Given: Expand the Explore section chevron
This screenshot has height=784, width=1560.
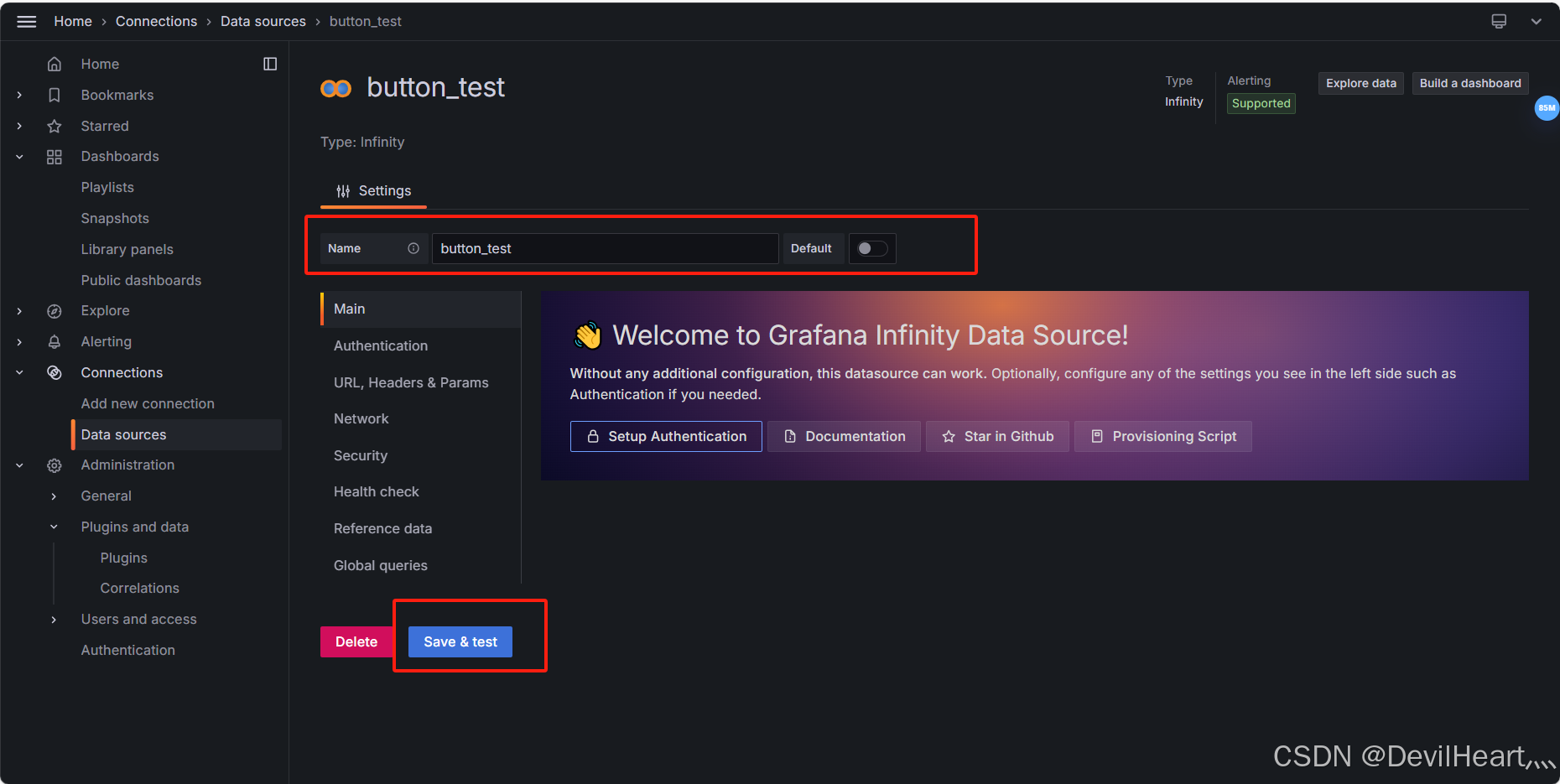Looking at the screenshot, I should tap(19, 311).
